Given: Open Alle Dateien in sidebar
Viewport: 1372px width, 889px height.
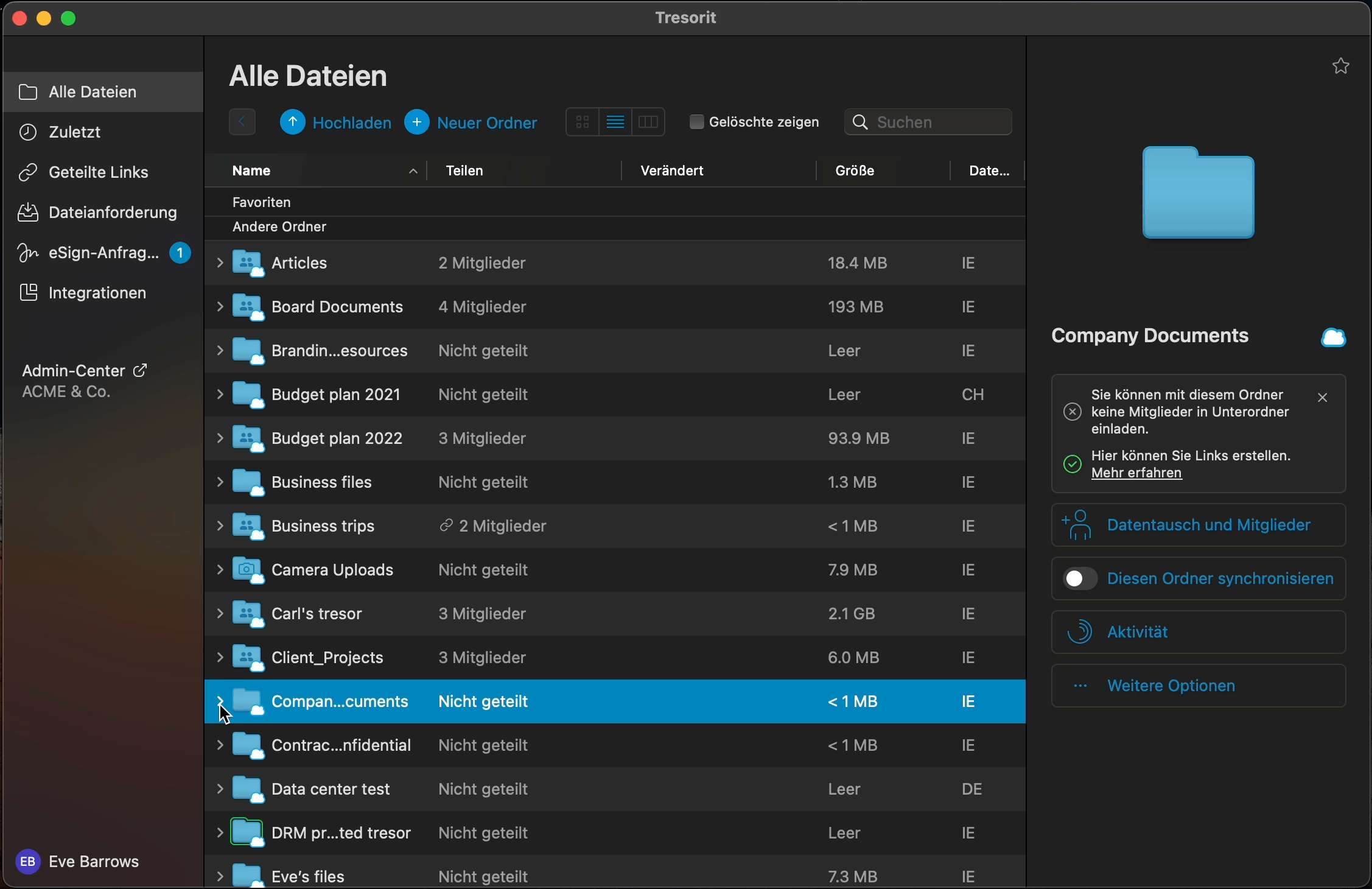Looking at the screenshot, I should pos(103,92).
